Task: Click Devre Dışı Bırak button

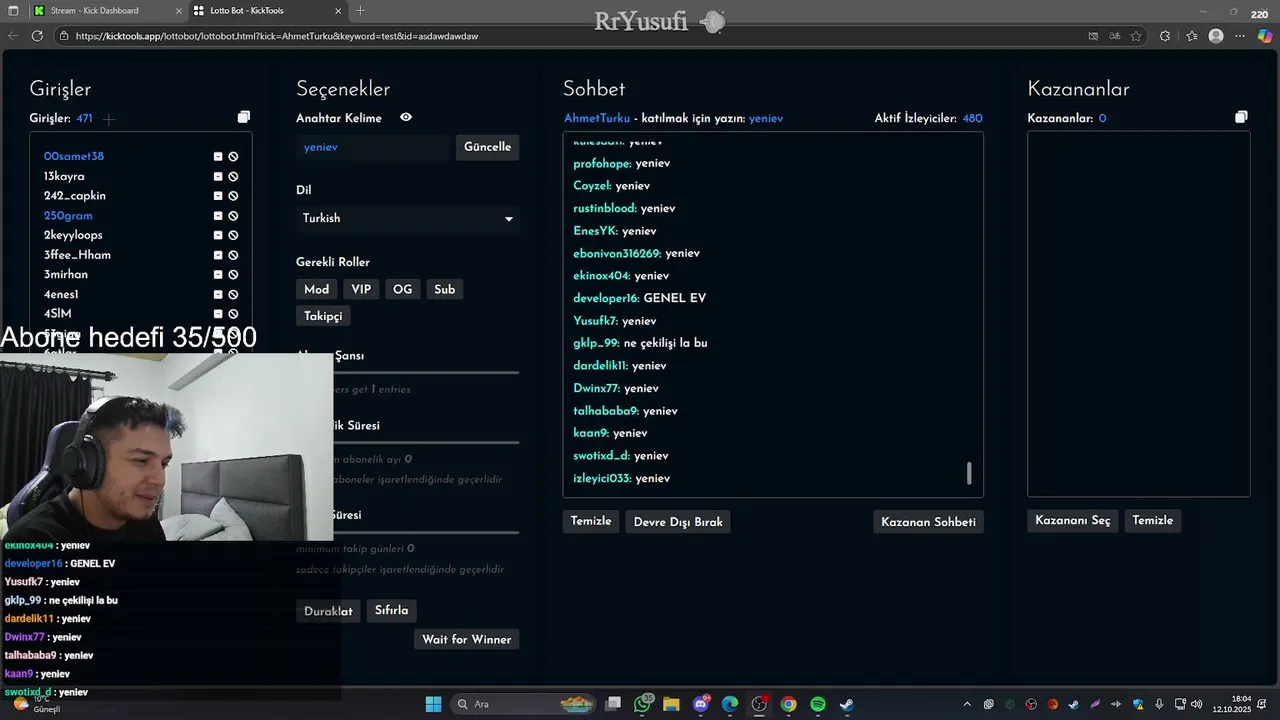Action: click(x=678, y=522)
